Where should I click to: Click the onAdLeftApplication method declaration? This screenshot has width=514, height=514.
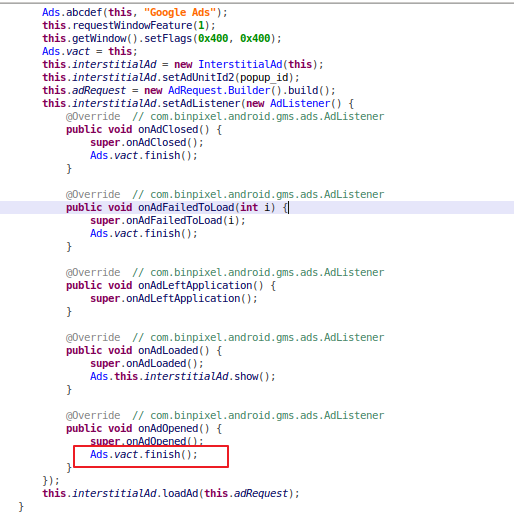point(171,285)
